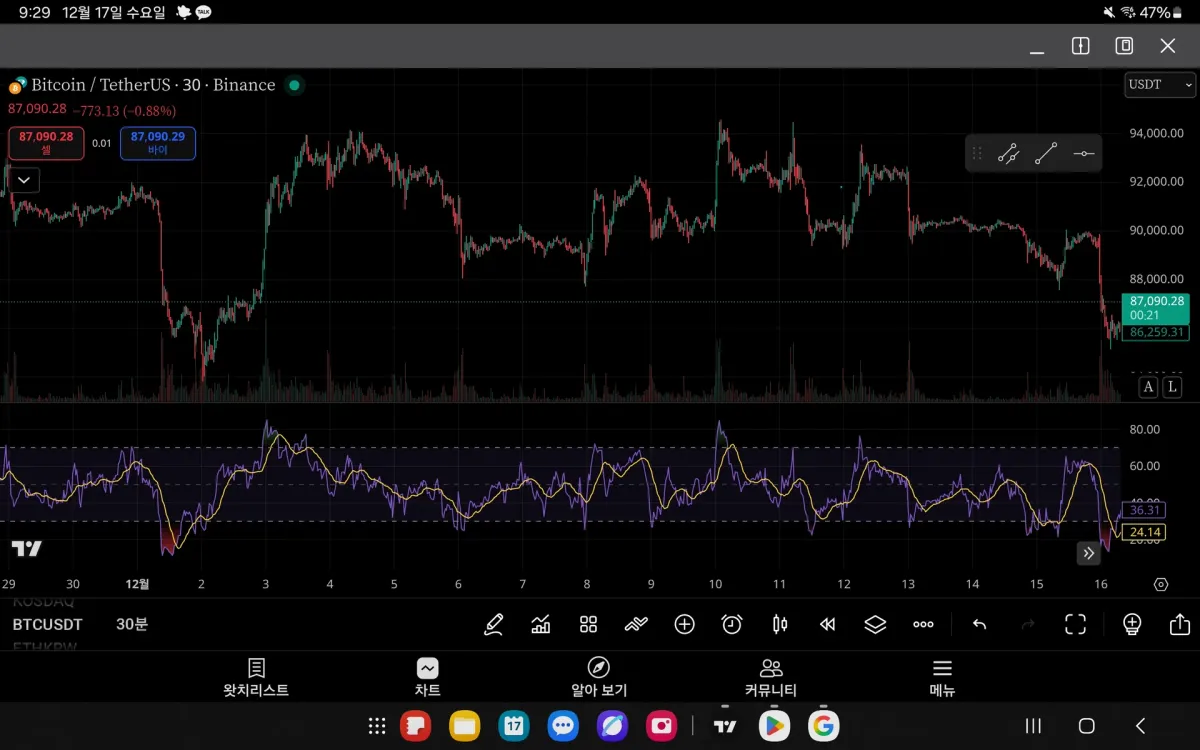This screenshot has width=1200, height=750.
Task: Toggle auto scale with the A button
Action: (1148, 387)
